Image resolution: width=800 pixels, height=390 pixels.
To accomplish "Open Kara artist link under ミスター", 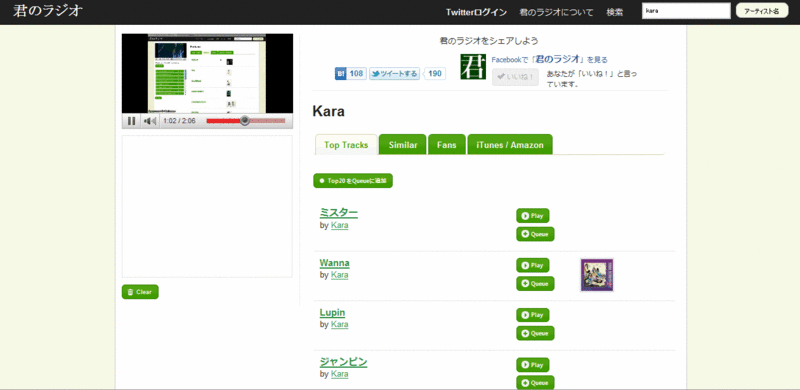I will coord(340,225).
